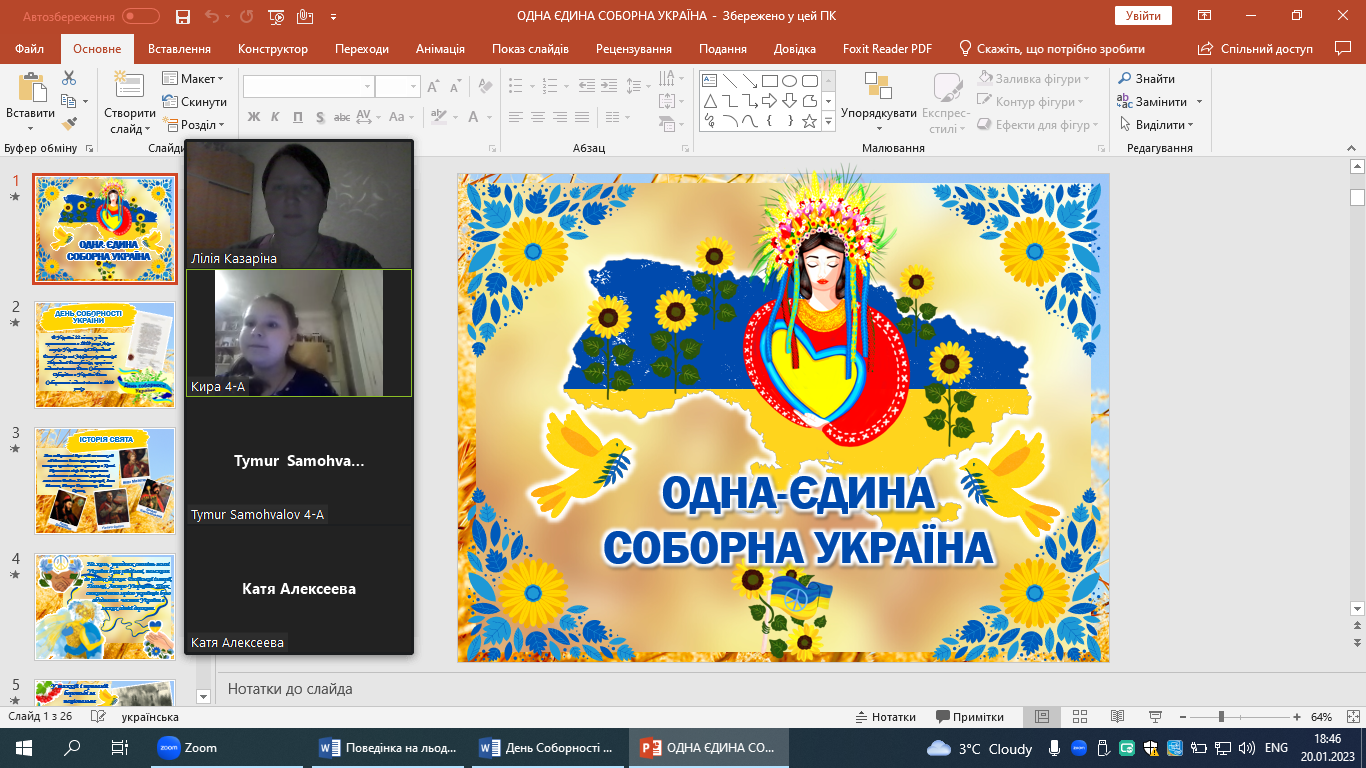
Task: Select slide 2 thumbnail (День Соборності)
Action: pos(105,354)
